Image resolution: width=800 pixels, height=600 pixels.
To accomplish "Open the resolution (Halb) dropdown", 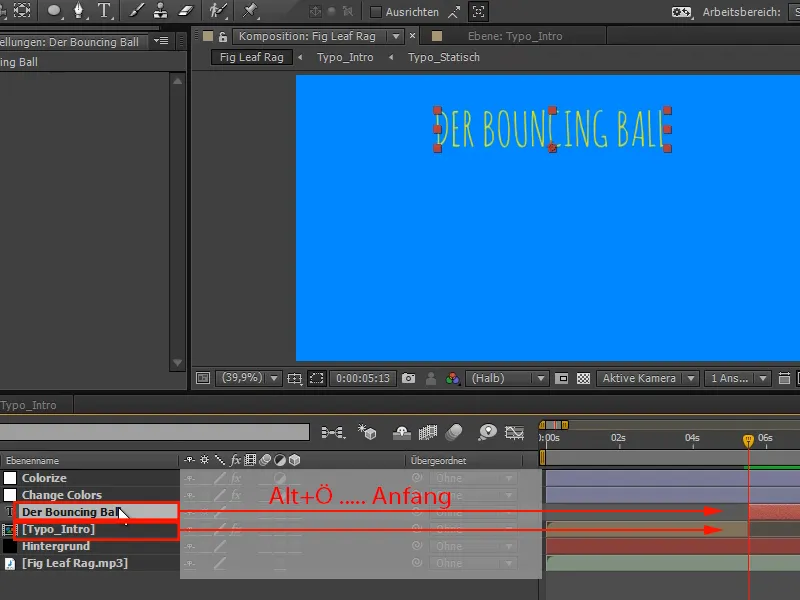I will click(x=507, y=378).
